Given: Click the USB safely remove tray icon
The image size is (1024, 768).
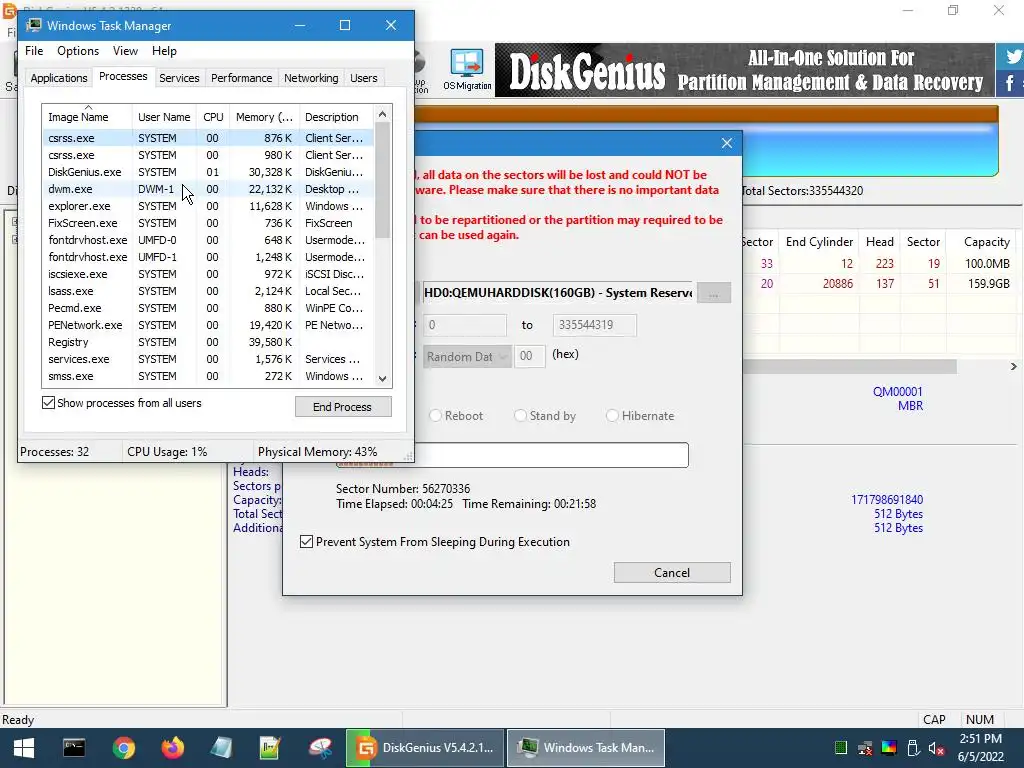Looking at the screenshot, I should pos(913,748).
